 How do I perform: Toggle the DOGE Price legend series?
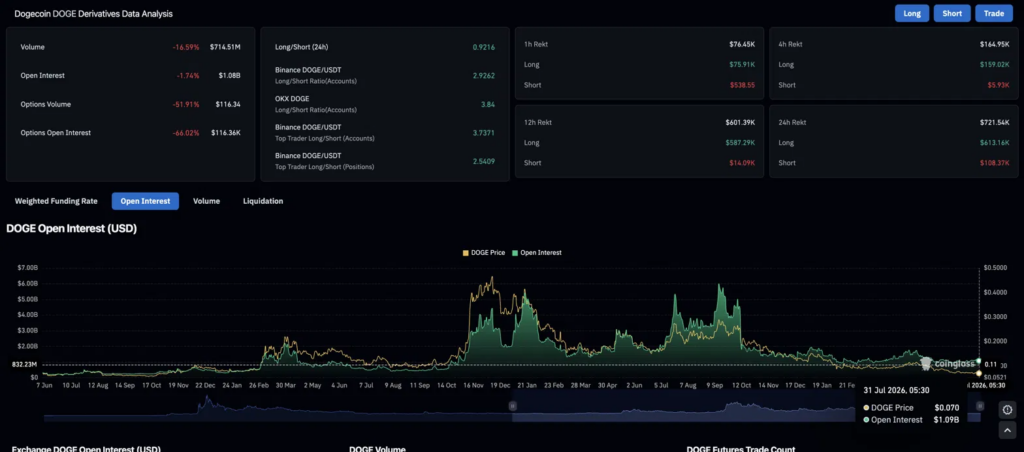(483, 252)
